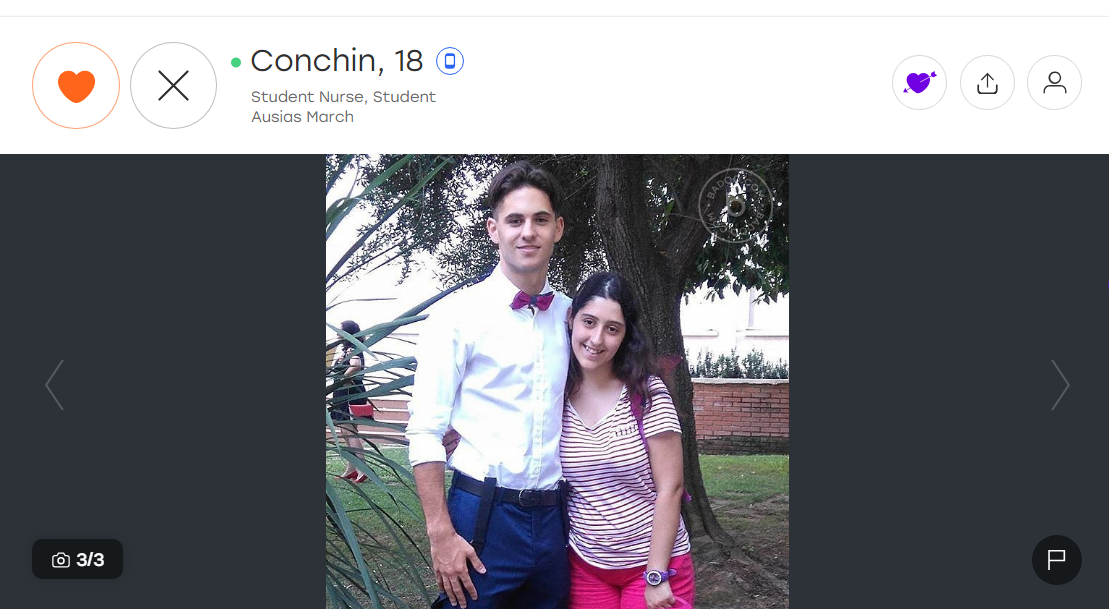
Task: Pass on this profile with the X button
Action: 173,86
